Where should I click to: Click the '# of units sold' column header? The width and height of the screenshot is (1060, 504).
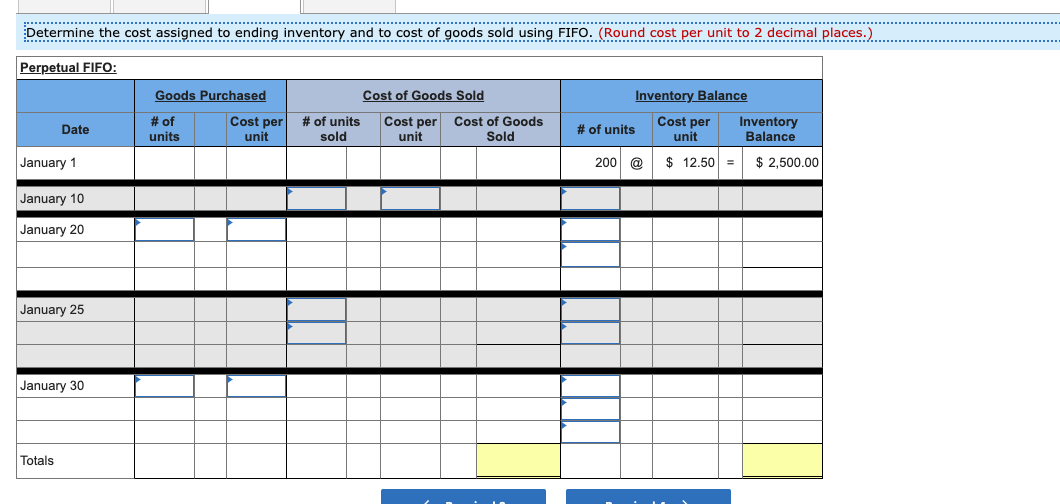[331, 129]
